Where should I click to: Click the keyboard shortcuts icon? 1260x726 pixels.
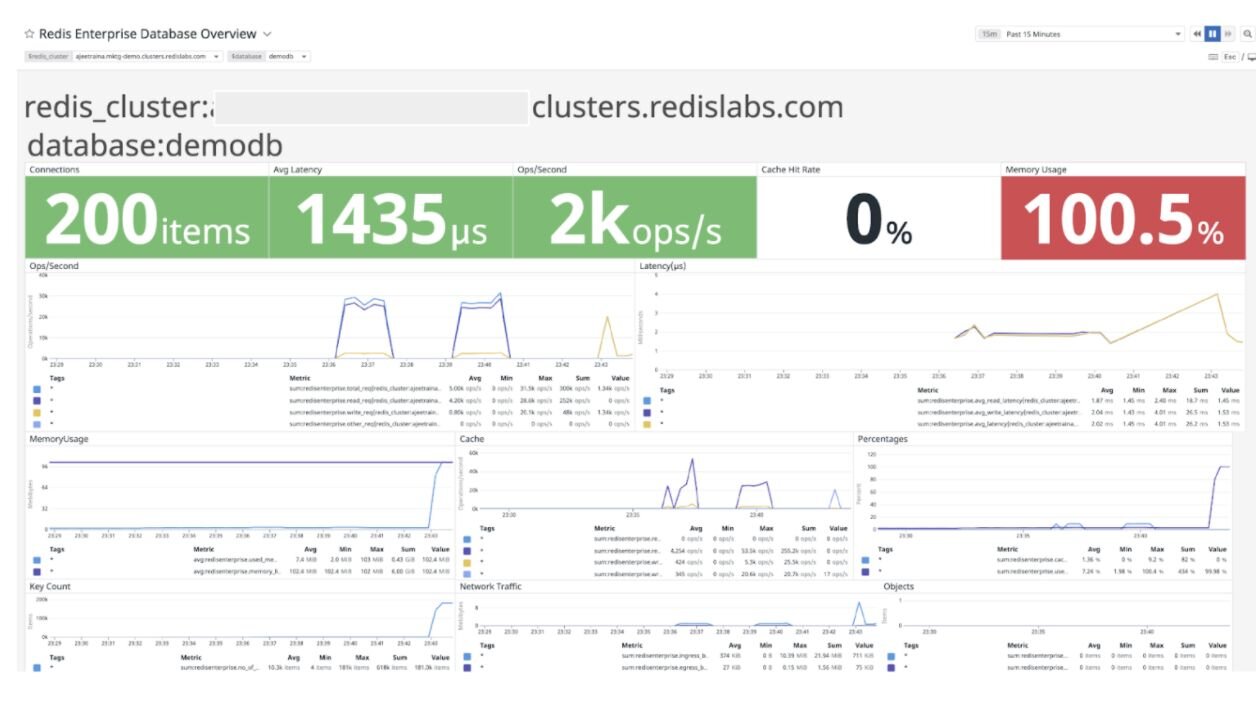pos(1213,57)
